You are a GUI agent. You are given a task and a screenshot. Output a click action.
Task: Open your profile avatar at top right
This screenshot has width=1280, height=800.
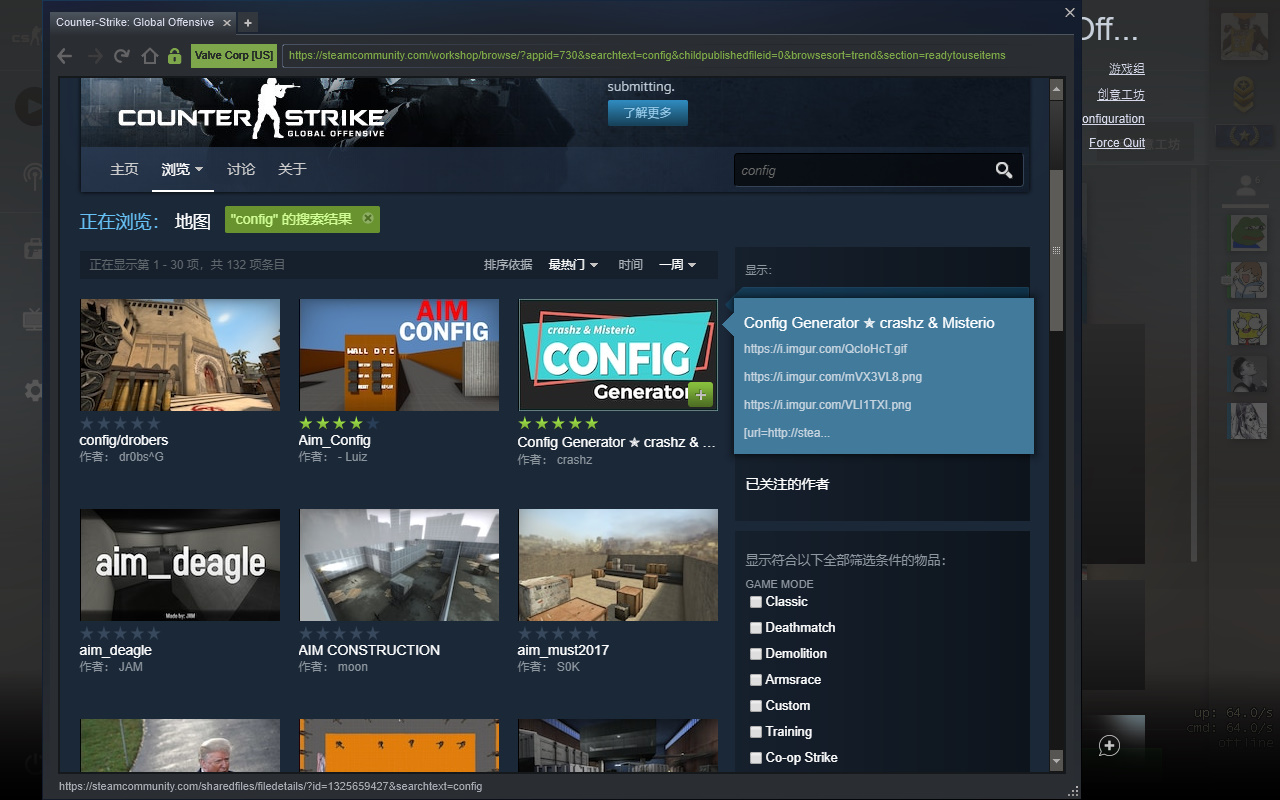1245,36
